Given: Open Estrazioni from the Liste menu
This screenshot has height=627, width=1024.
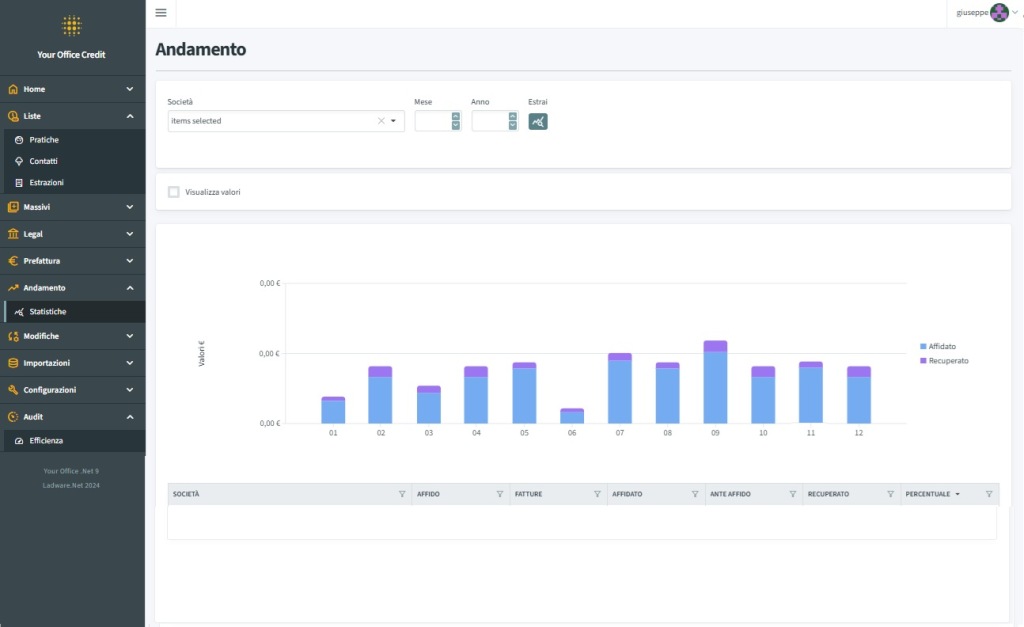Looking at the screenshot, I should 46,183.
